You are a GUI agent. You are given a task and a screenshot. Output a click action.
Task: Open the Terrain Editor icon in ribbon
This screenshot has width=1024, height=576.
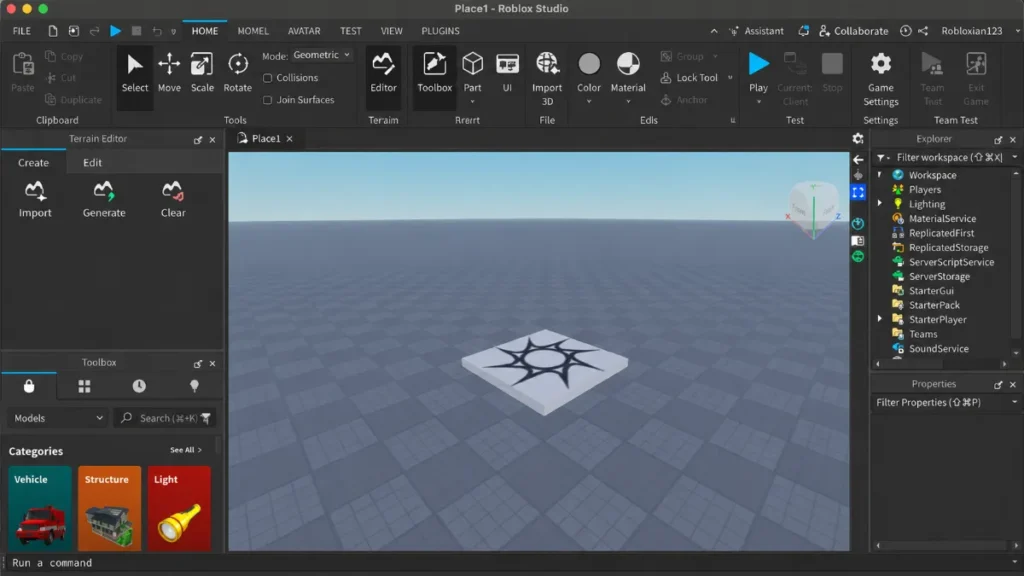[x=383, y=73]
